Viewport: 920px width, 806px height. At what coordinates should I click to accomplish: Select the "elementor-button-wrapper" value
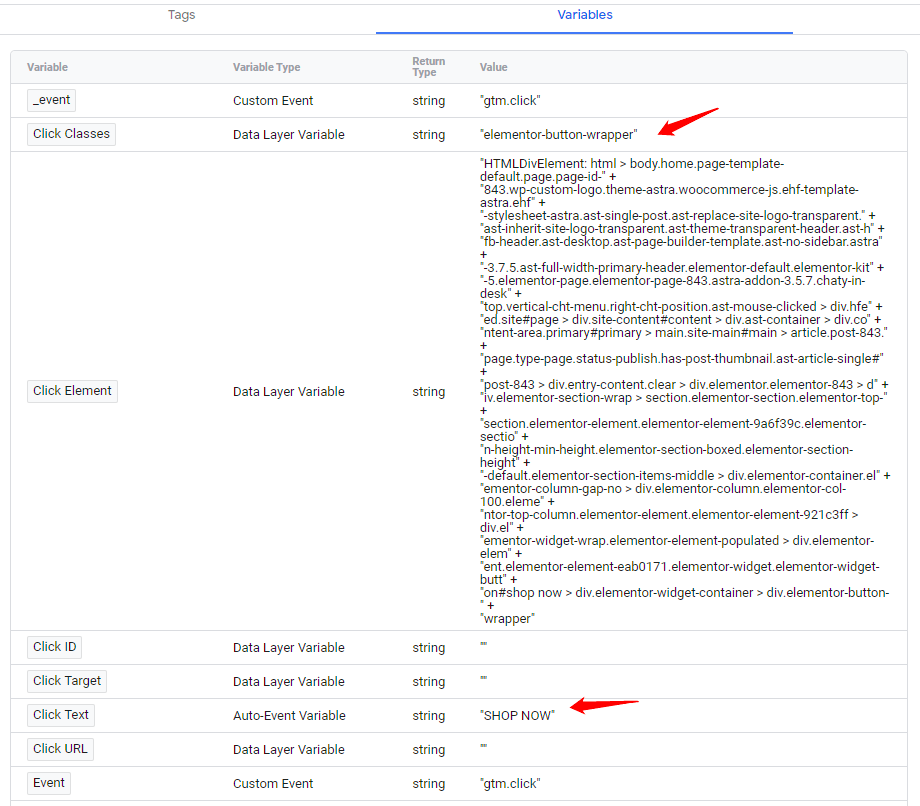coord(559,134)
